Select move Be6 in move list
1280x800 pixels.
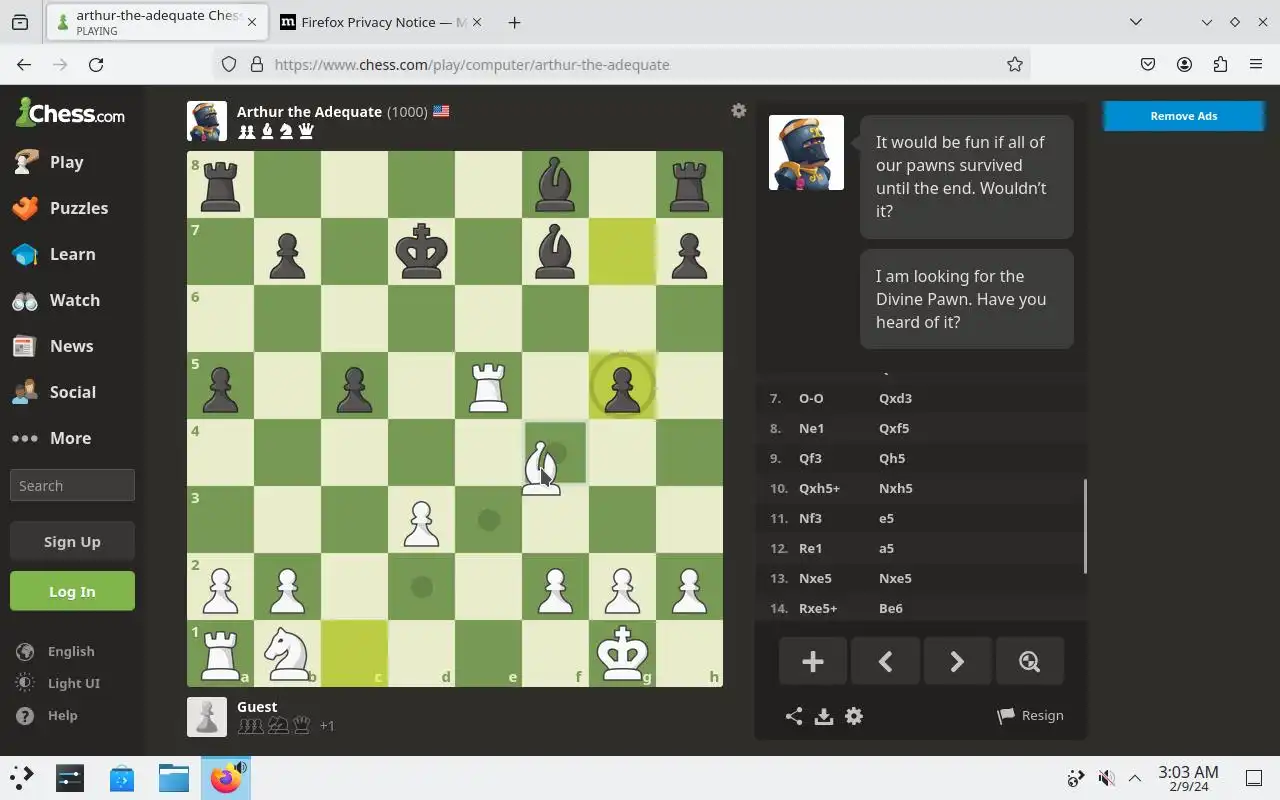point(890,608)
